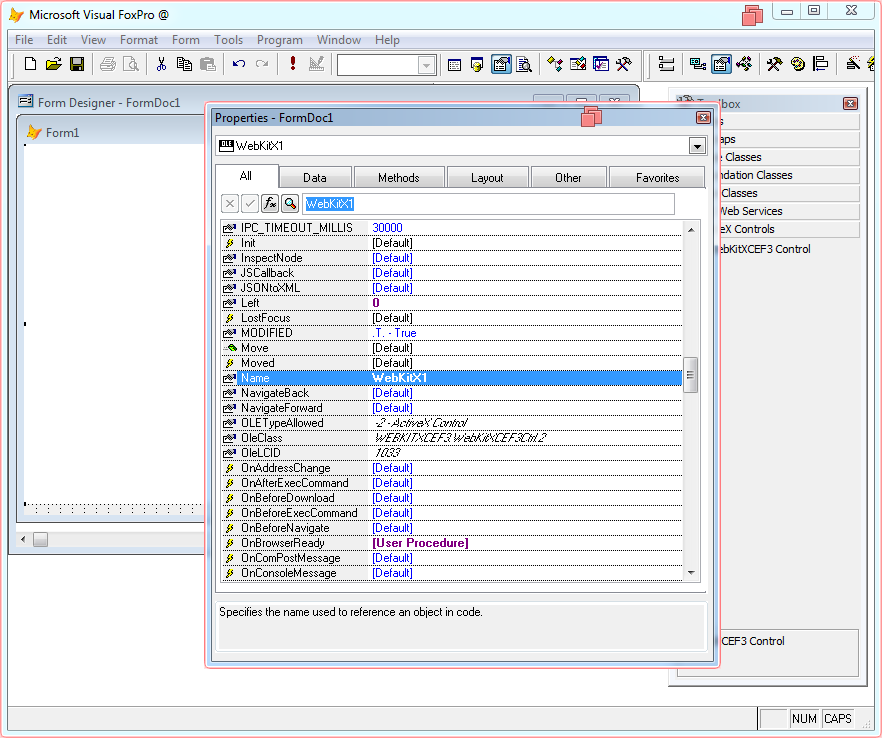Open the Program menu

(x=280, y=40)
